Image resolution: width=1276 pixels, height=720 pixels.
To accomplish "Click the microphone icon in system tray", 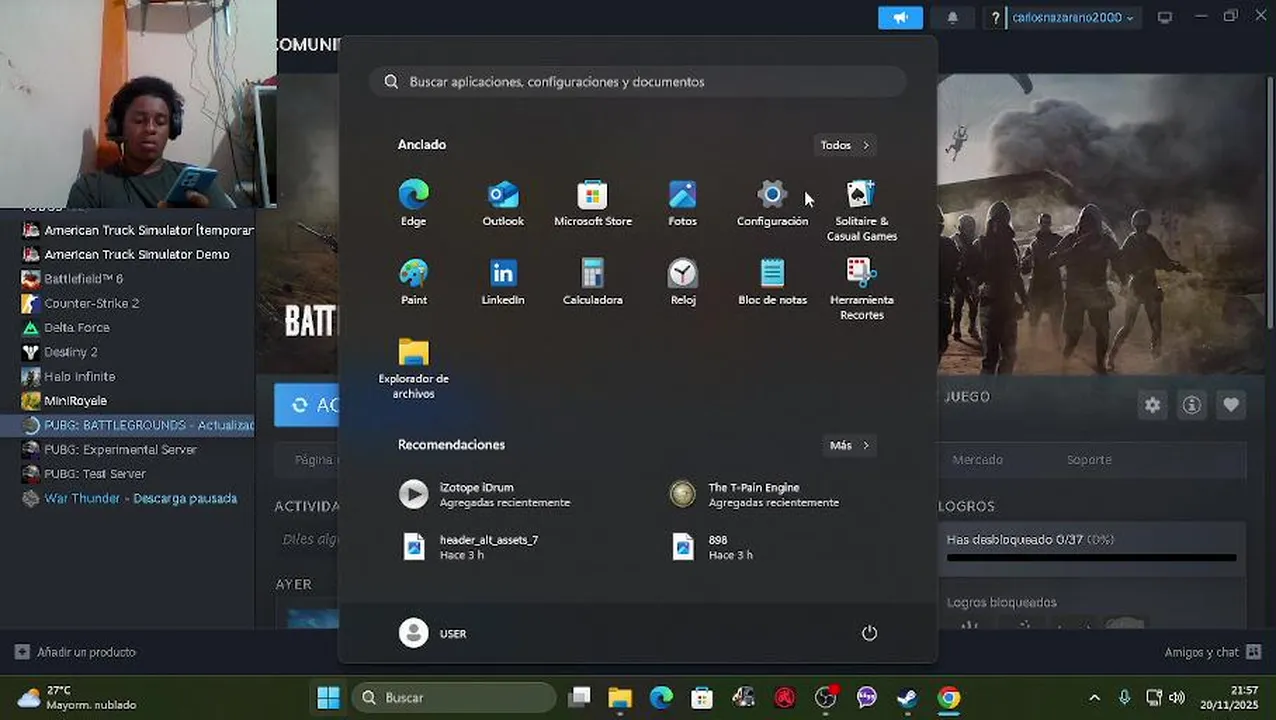I will tap(1124, 698).
